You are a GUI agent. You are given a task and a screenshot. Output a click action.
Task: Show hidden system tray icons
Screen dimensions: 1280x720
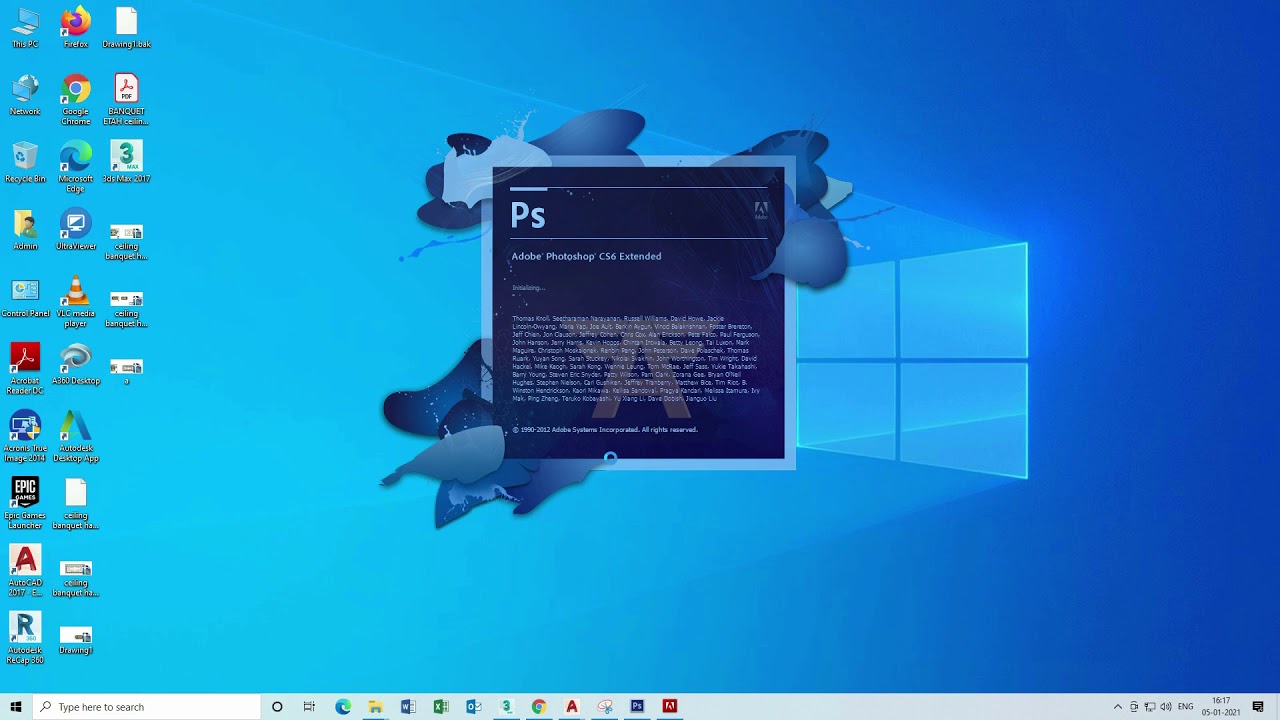[1118, 707]
